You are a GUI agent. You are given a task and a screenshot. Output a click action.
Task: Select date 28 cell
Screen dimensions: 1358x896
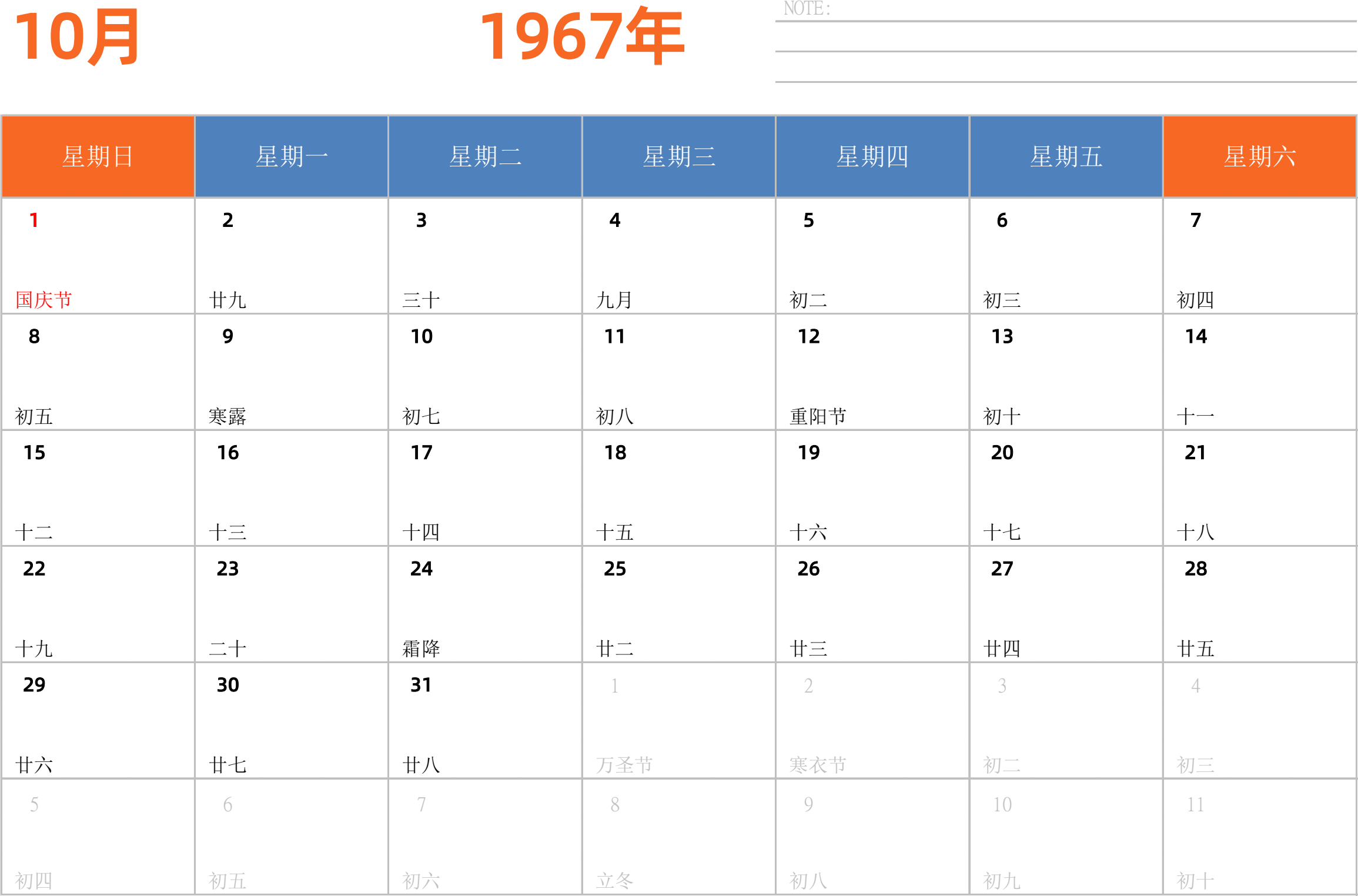(1260, 604)
